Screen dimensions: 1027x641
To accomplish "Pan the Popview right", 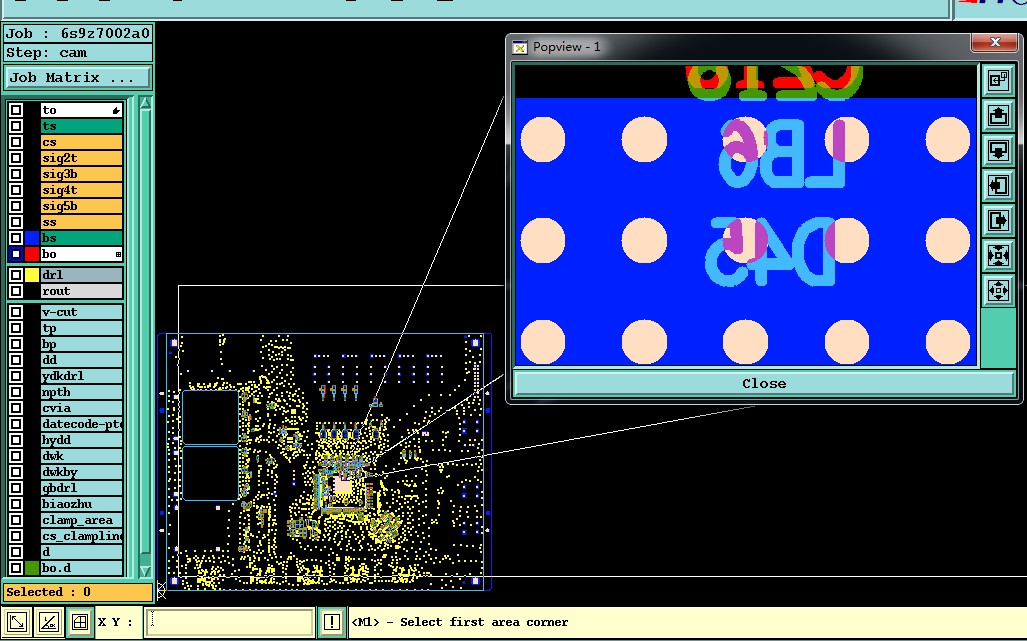I will pos(998,220).
